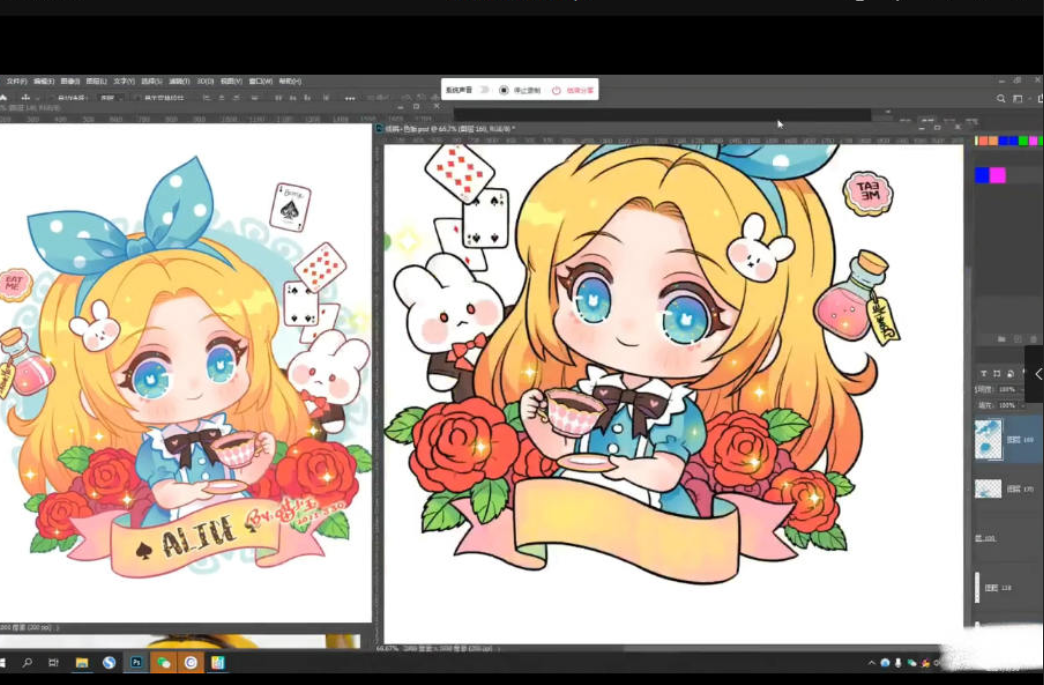Open the 文字(Y) menu
Screen dimensions: 1044x685
(x=124, y=81)
